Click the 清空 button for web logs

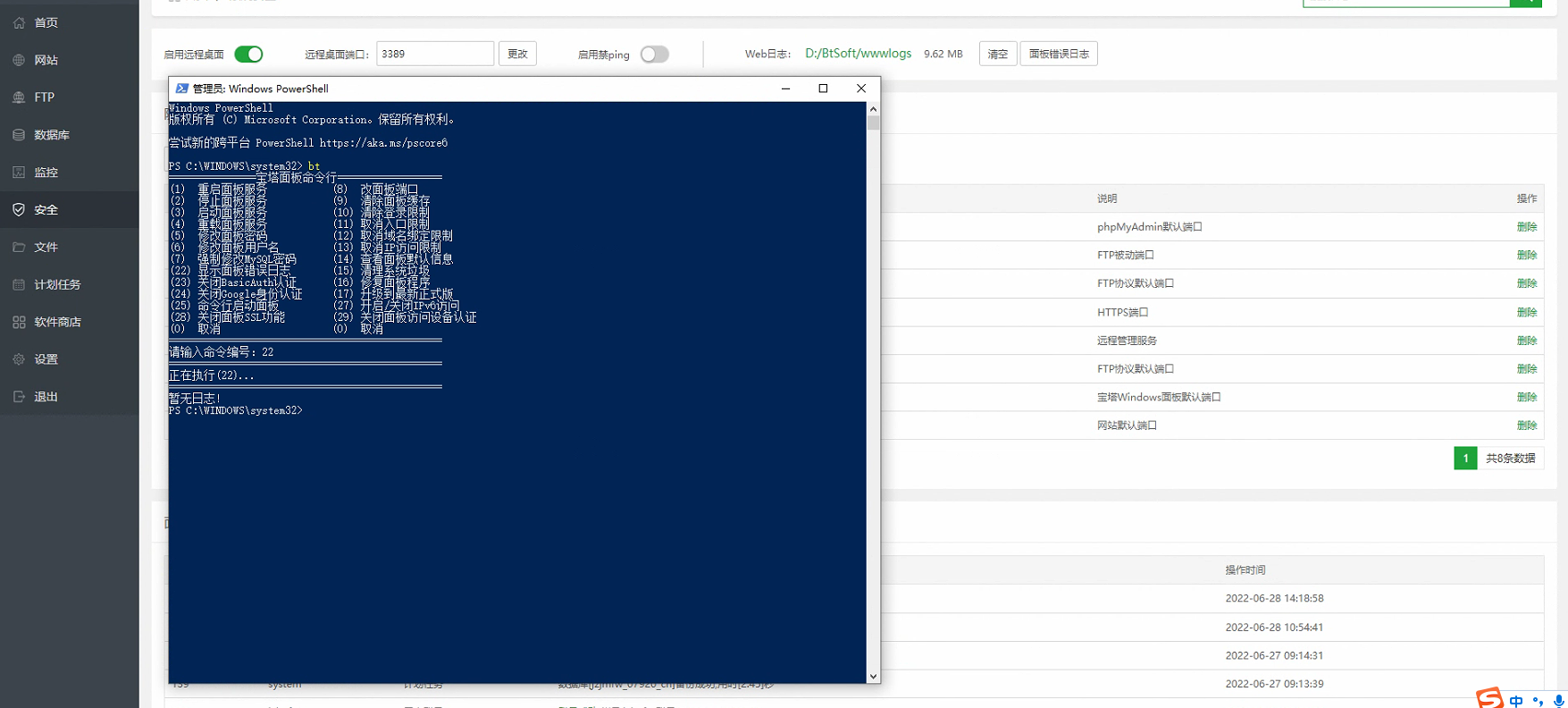(998, 54)
